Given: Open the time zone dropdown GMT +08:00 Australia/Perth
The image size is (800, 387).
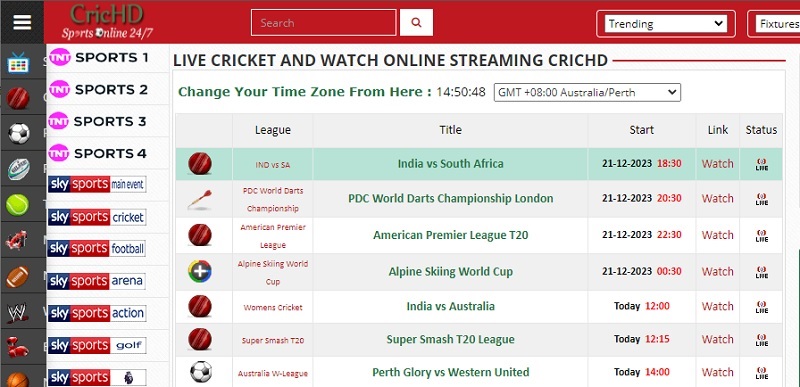Looking at the screenshot, I should point(587,92).
